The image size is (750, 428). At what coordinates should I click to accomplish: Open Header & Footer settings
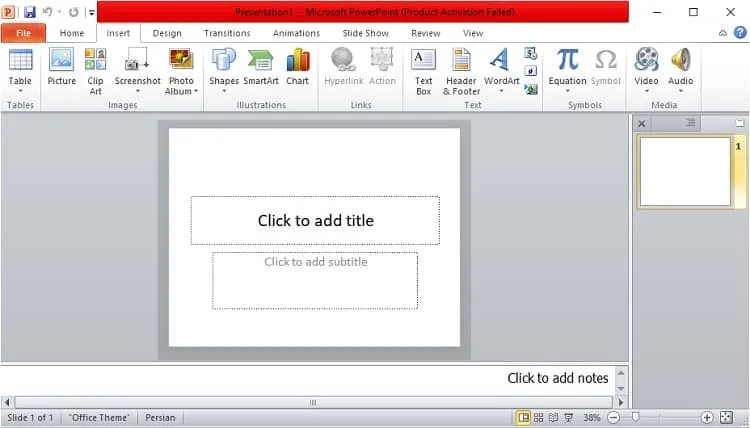[461, 72]
